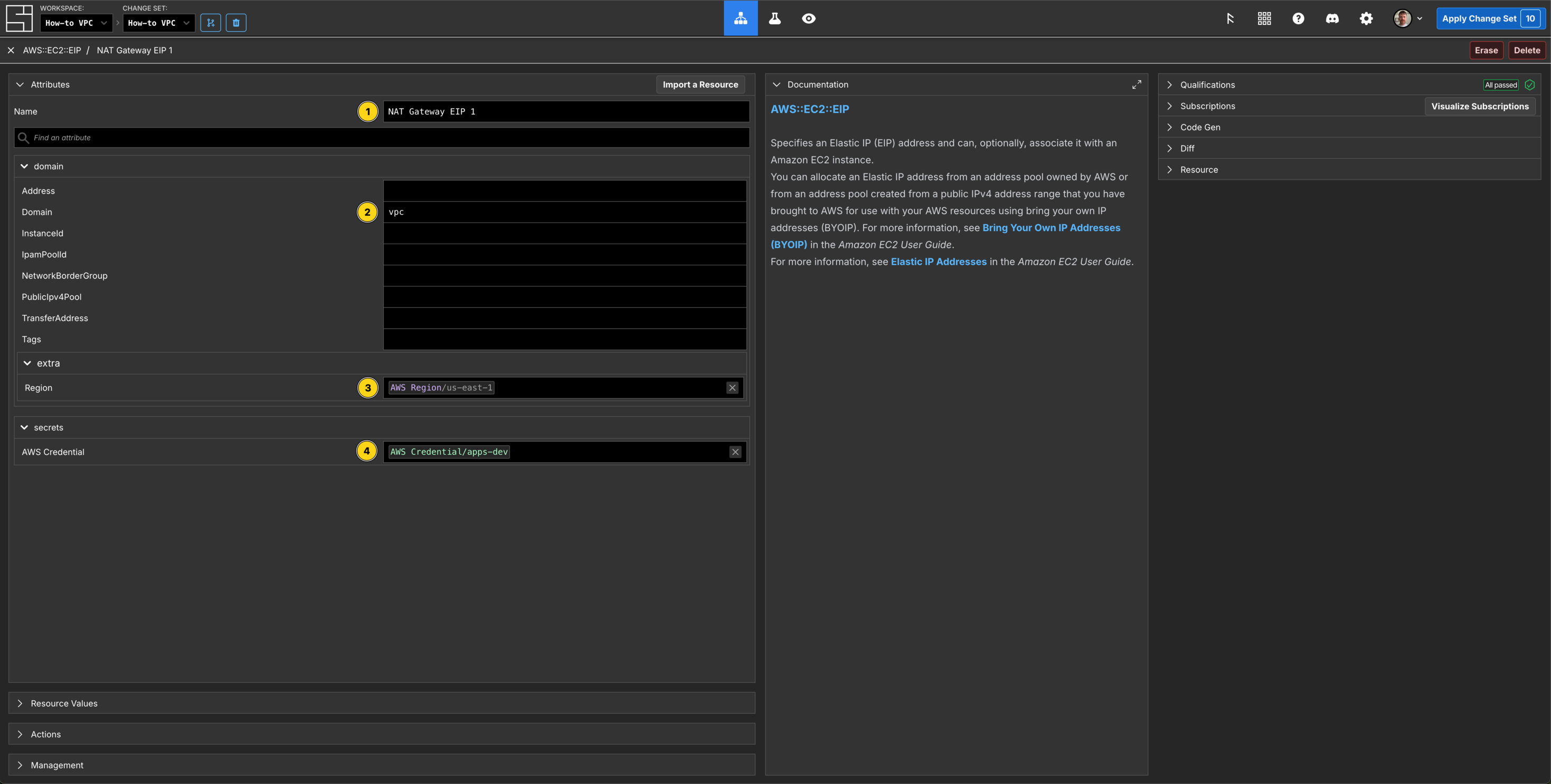Open Bring Your Own IP Addresses link
This screenshot has width=1551, height=784.
point(945,236)
